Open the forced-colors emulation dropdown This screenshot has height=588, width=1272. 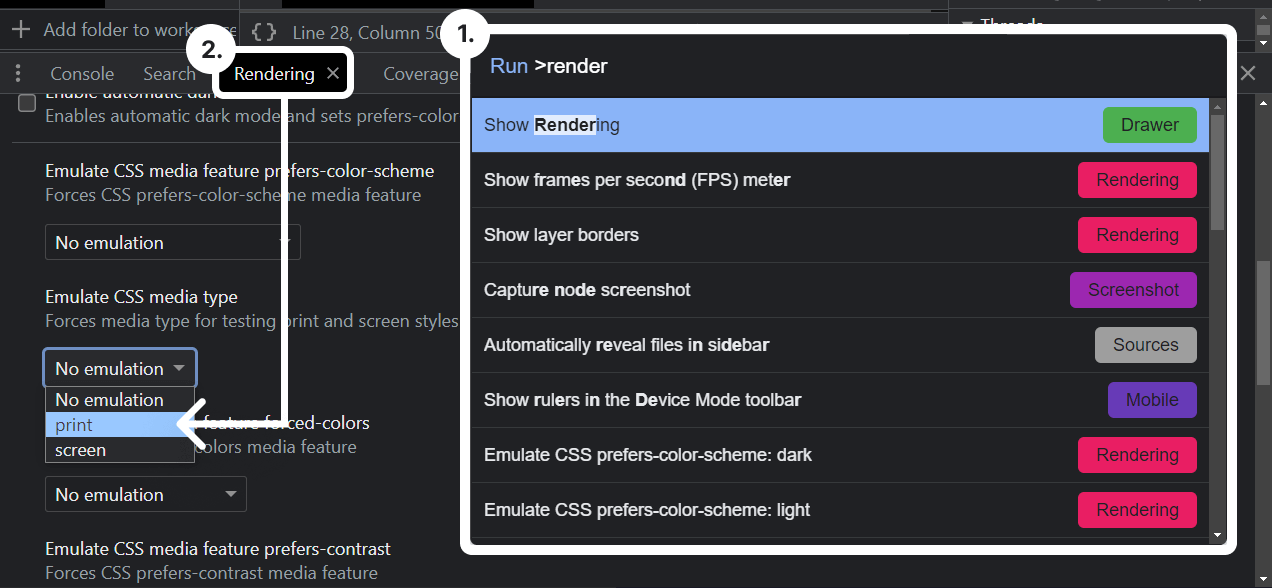[x=145, y=495]
